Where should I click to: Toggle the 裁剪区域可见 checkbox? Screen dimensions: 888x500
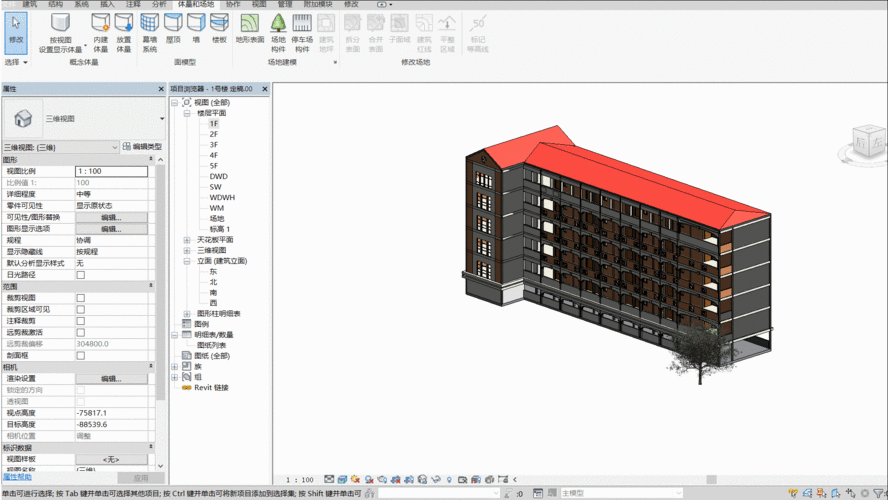[x=81, y=310]
